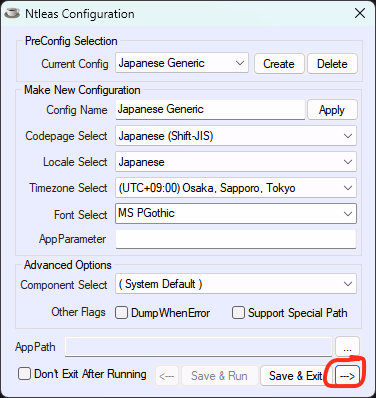
Task: Expand the Timezone Select dropdown
Action: point(236,188)
